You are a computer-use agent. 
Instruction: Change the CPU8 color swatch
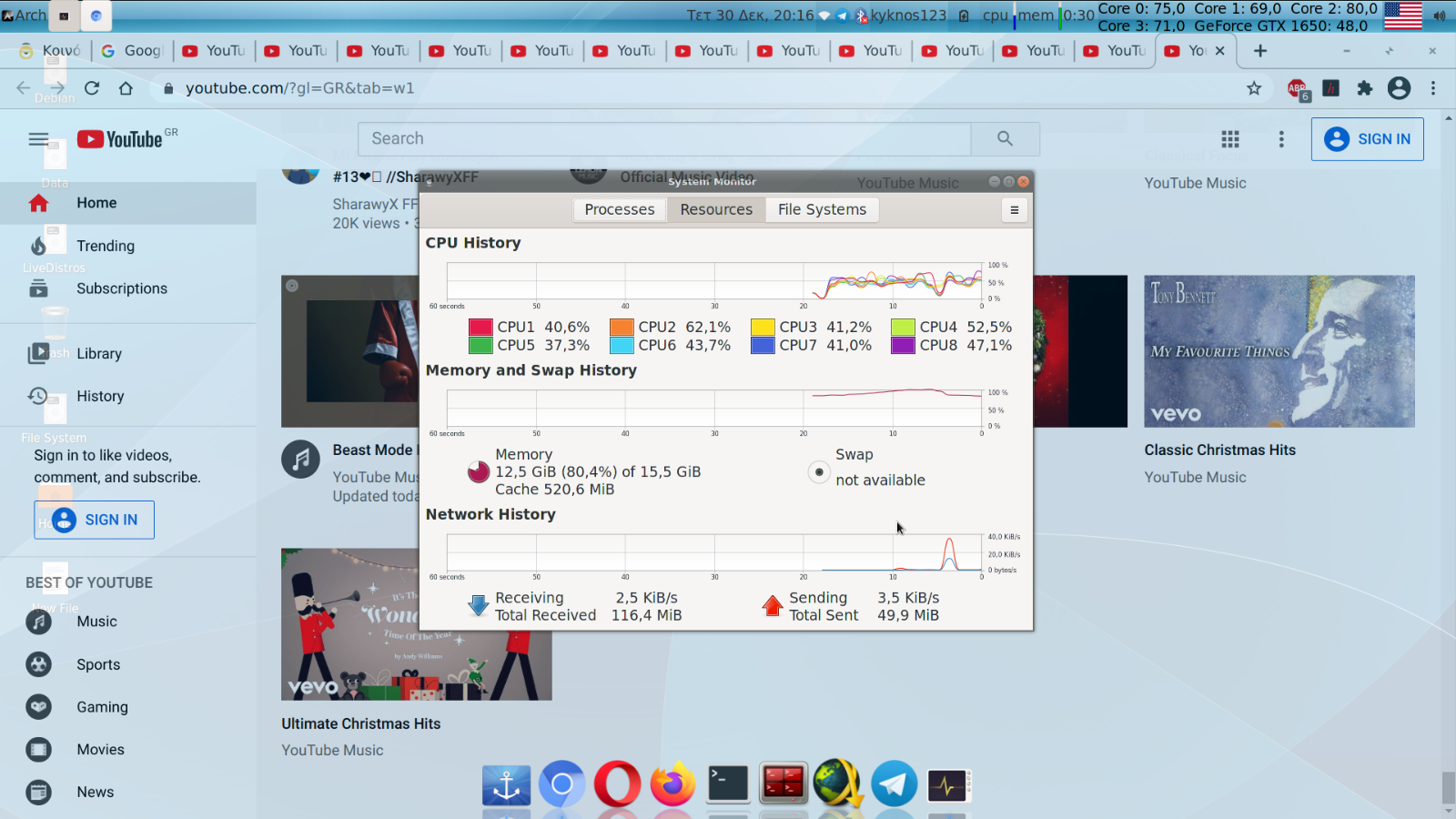[903, 346]
